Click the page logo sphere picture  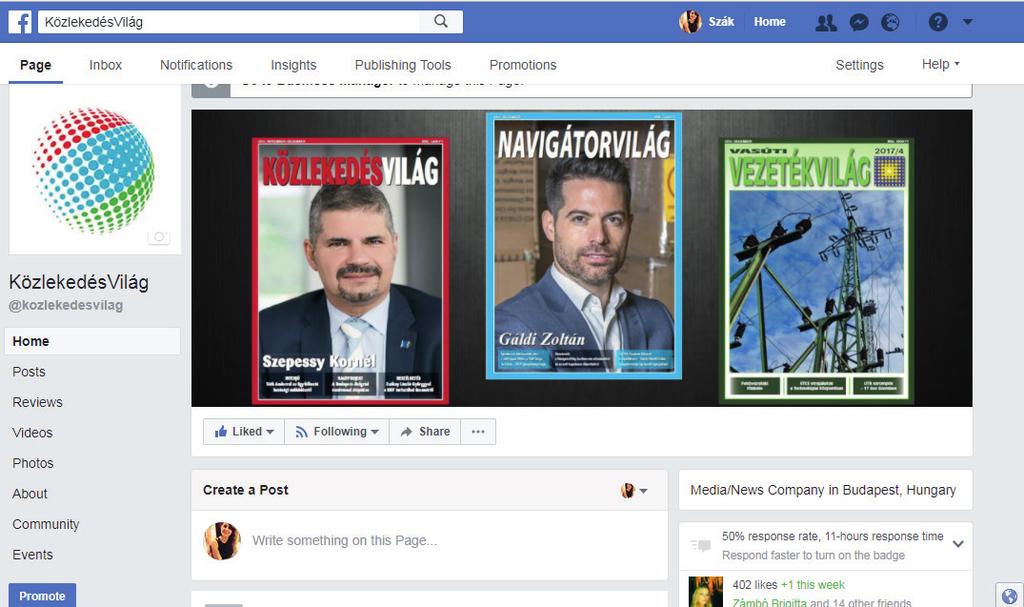click(94, 171)
